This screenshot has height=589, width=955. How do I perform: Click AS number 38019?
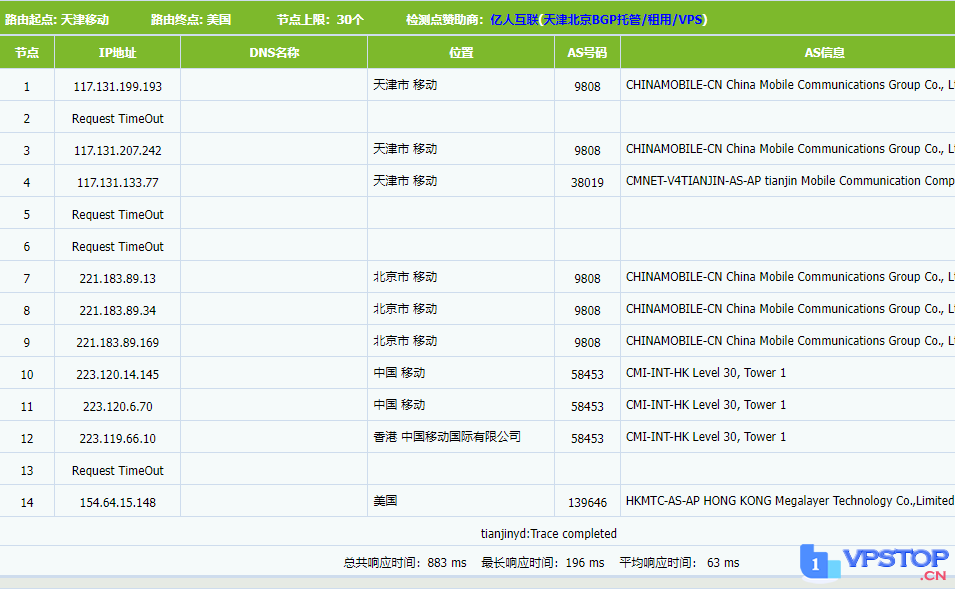[587, 183]
